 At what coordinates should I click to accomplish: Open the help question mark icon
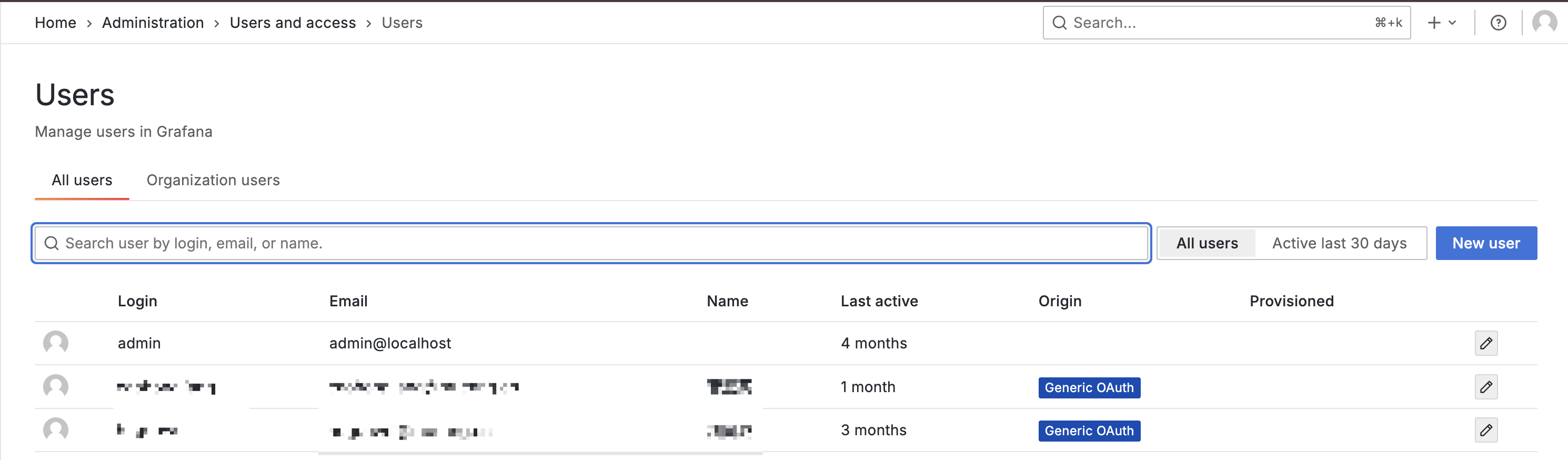pos(1498,23)
